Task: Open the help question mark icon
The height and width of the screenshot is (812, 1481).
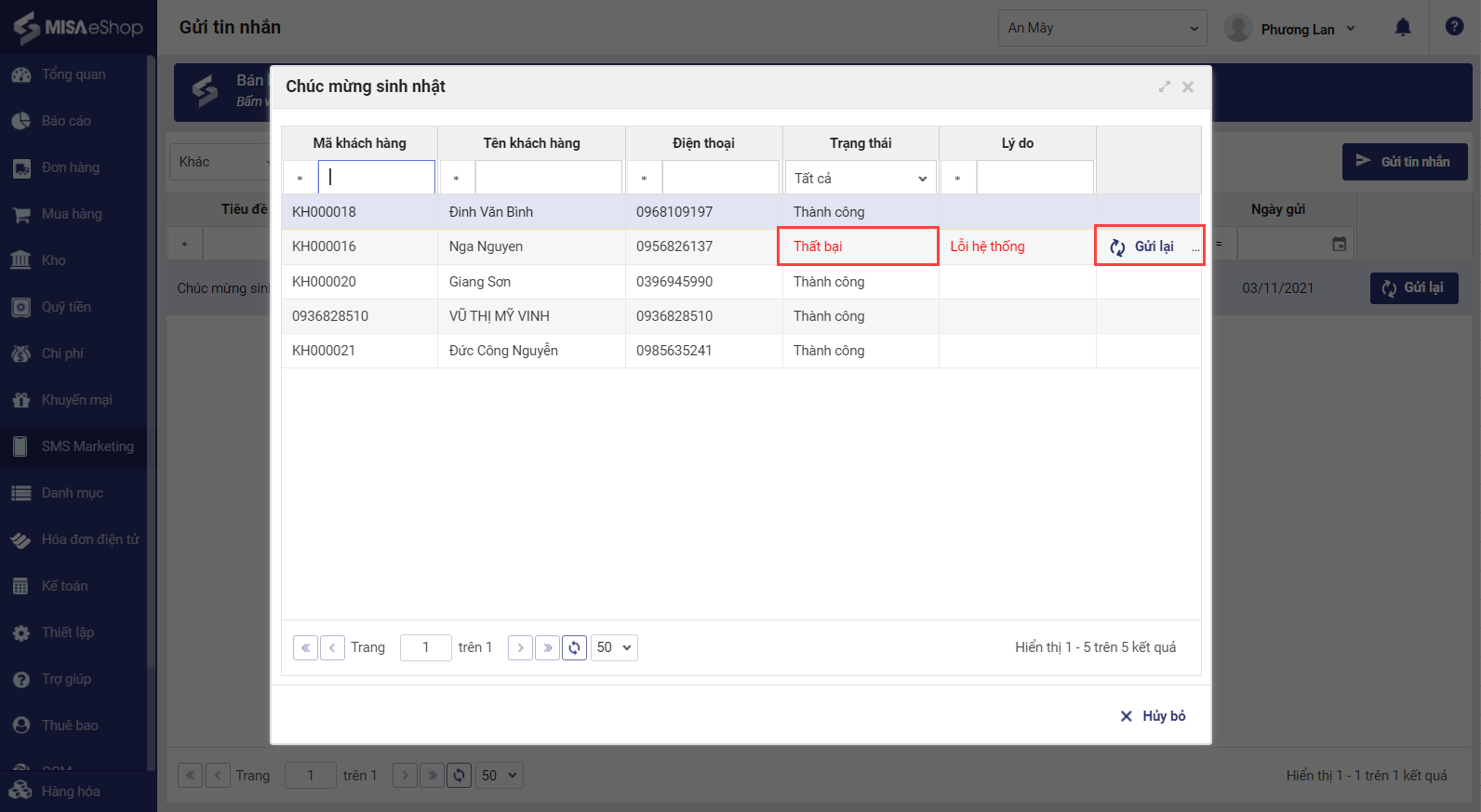Action: tap(1454, 27)
